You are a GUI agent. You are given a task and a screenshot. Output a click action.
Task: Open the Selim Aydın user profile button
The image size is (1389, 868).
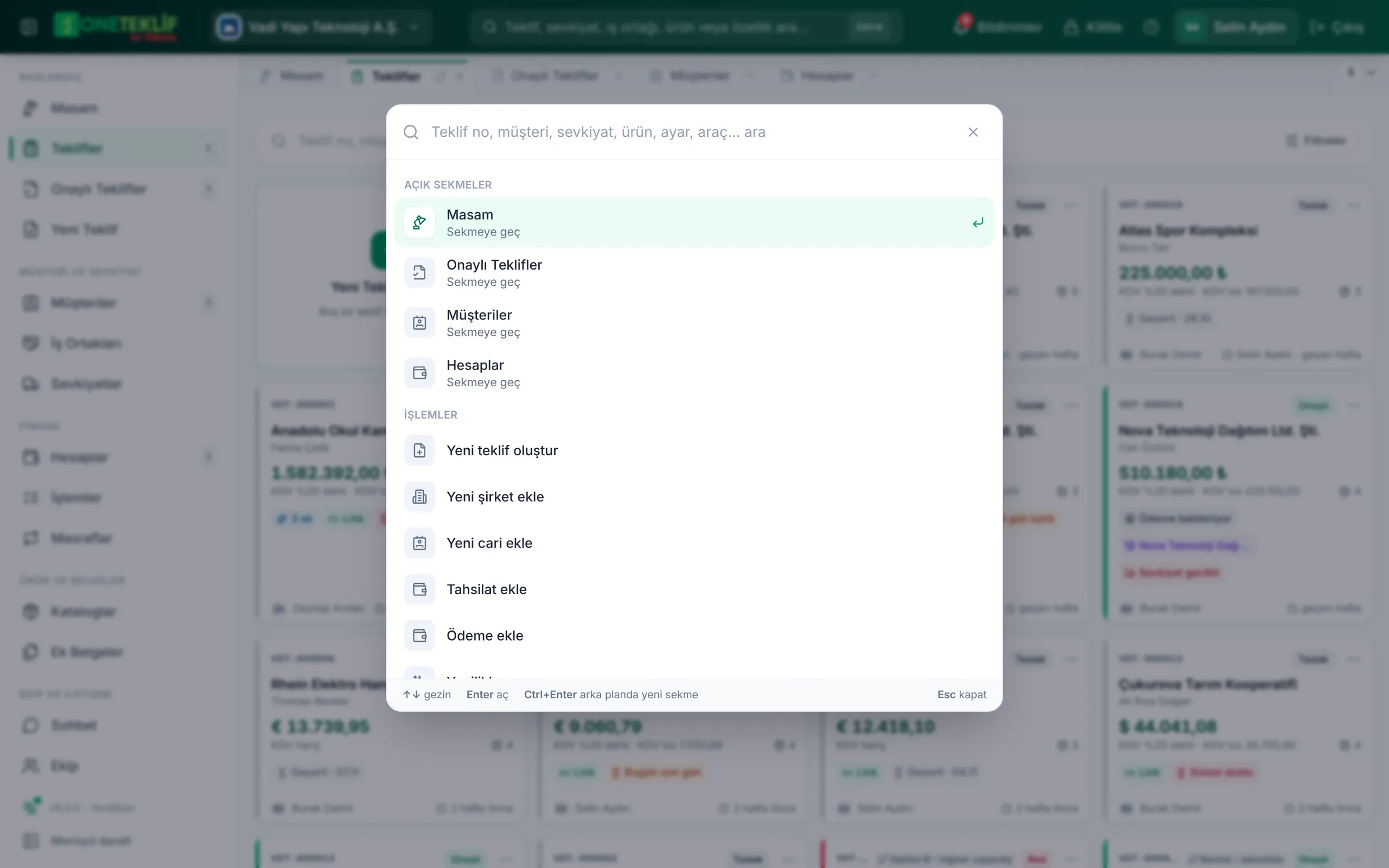click(1235, 27)
